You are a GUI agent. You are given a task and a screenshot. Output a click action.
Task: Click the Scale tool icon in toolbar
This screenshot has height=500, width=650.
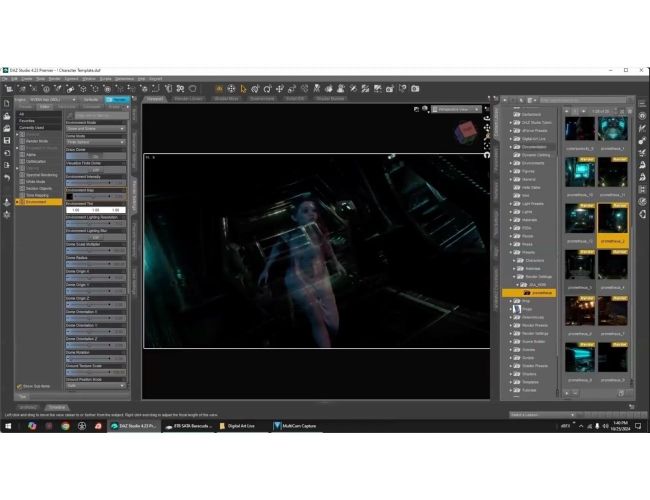tap(292, 89)
